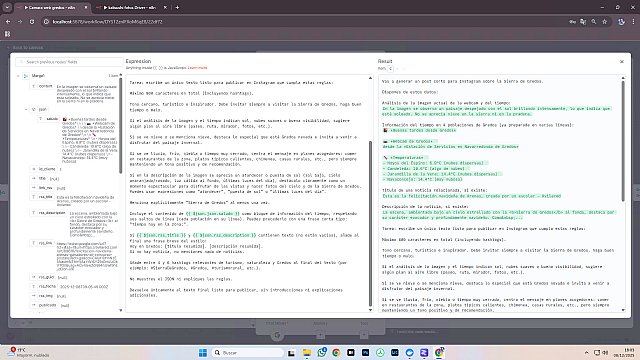Select the content field pill

point(42,87)
